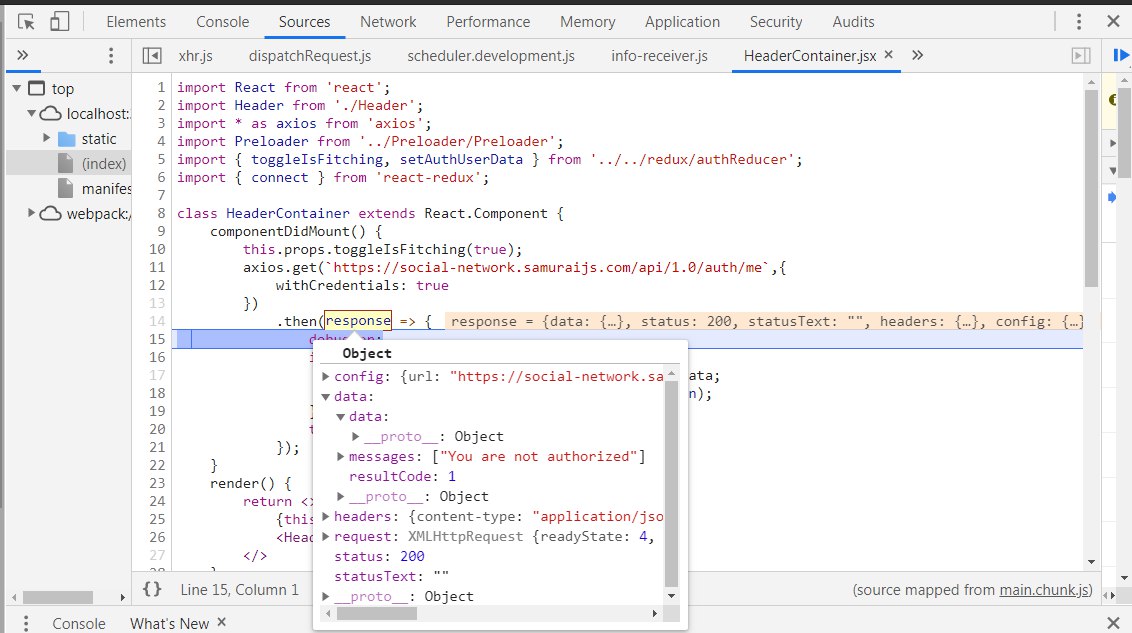
Task: Click editor scroll-up arrow
Action: (1091, 82)
